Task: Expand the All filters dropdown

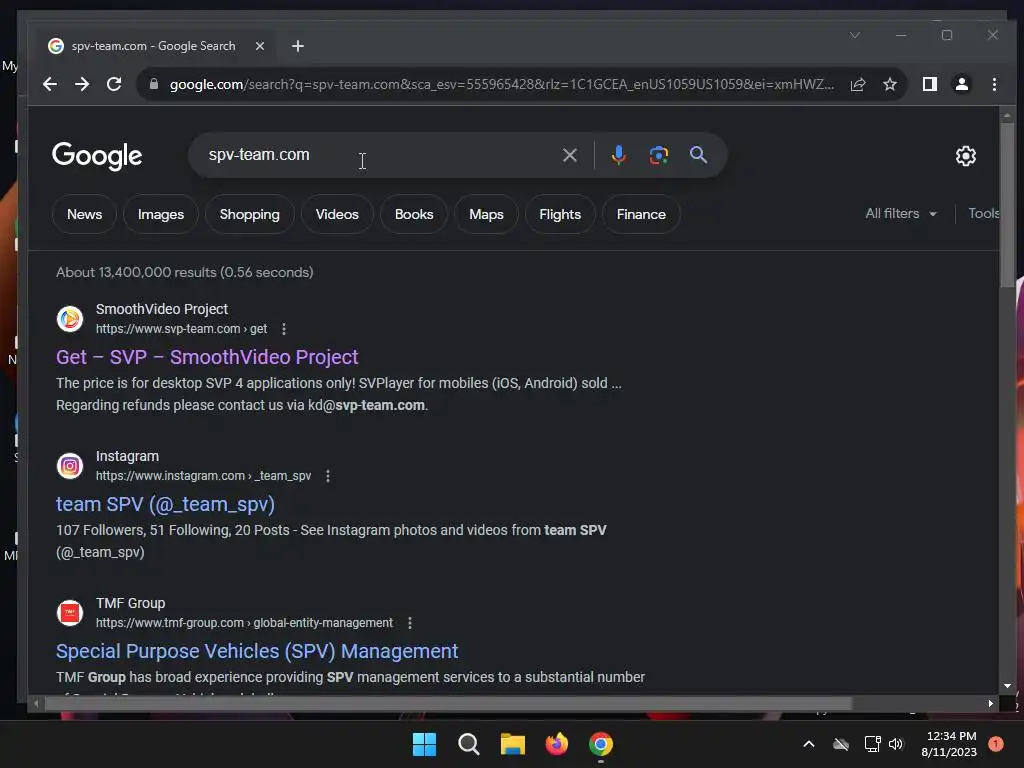Action: tap(901, 214)
